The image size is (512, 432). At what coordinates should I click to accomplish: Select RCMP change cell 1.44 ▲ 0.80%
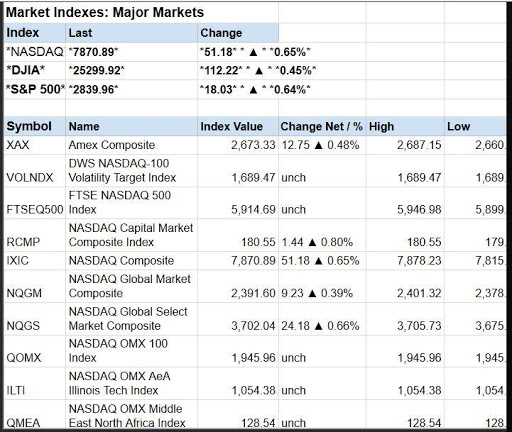coord(322,235)
